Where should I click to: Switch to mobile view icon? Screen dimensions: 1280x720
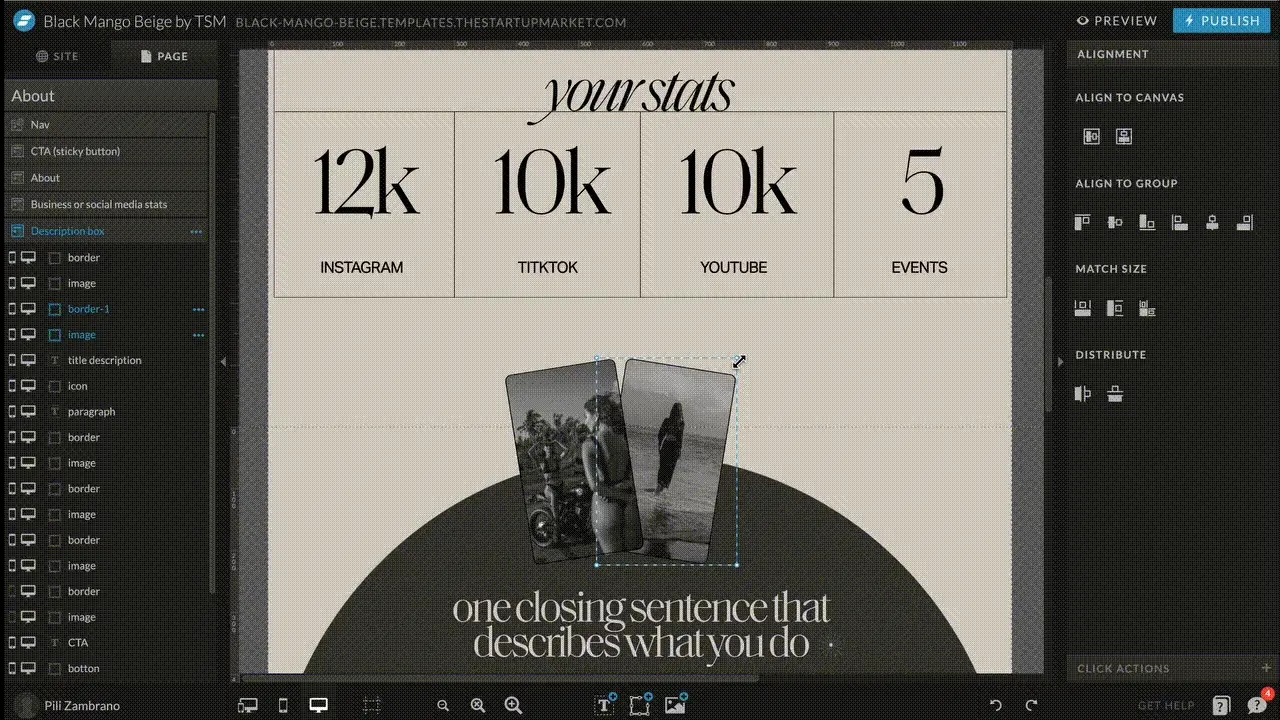click(283, 705)
